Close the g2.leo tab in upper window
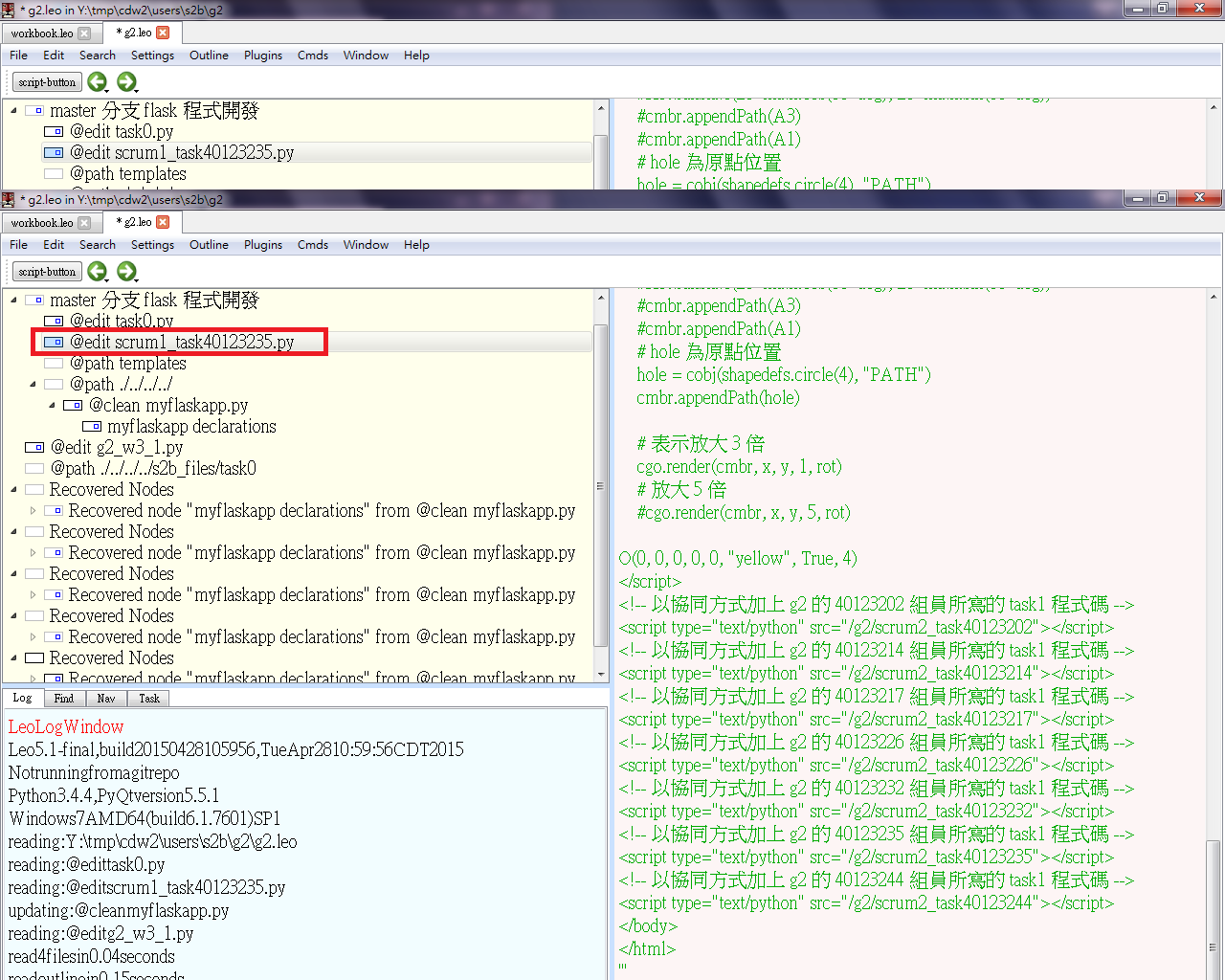Screen dimensions: 1225x980 [x=163, y=33]
